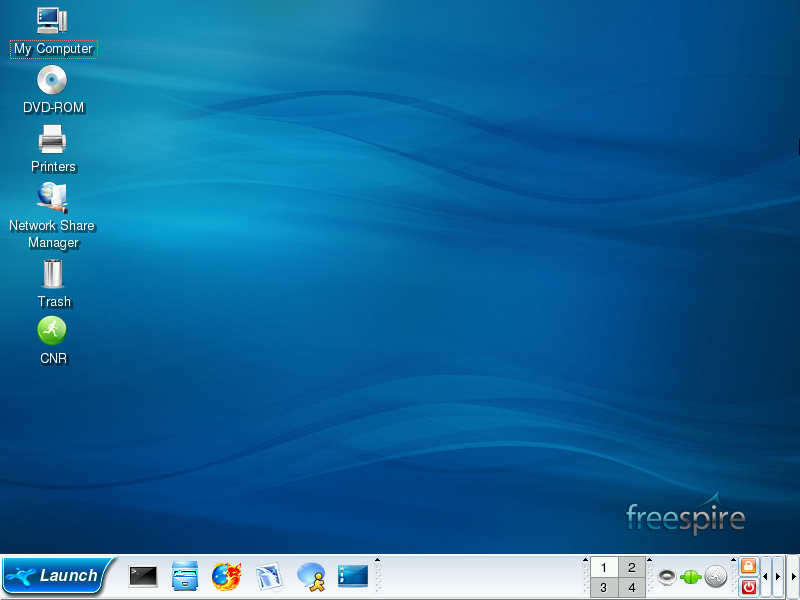Click the green network connection tray icon

[691, 576]
